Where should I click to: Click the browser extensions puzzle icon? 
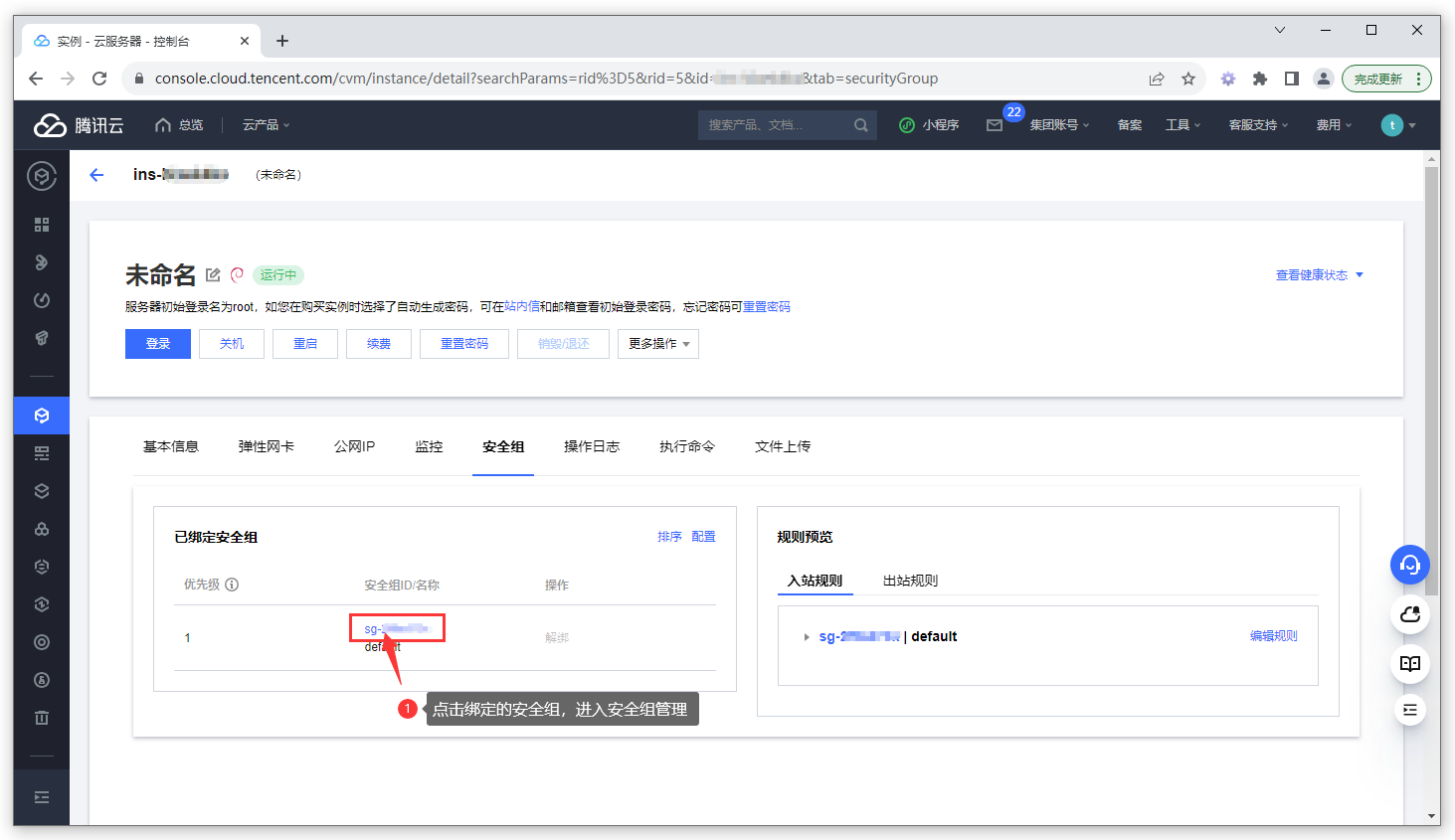pyautogui.click(x=1259, y=78)
